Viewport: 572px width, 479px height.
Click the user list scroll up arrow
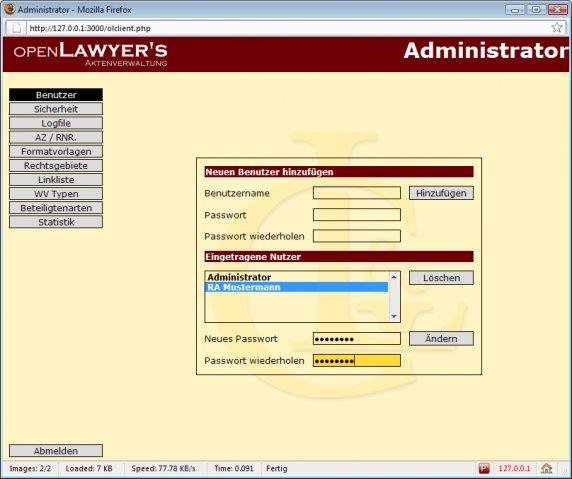tap(394, 277)
